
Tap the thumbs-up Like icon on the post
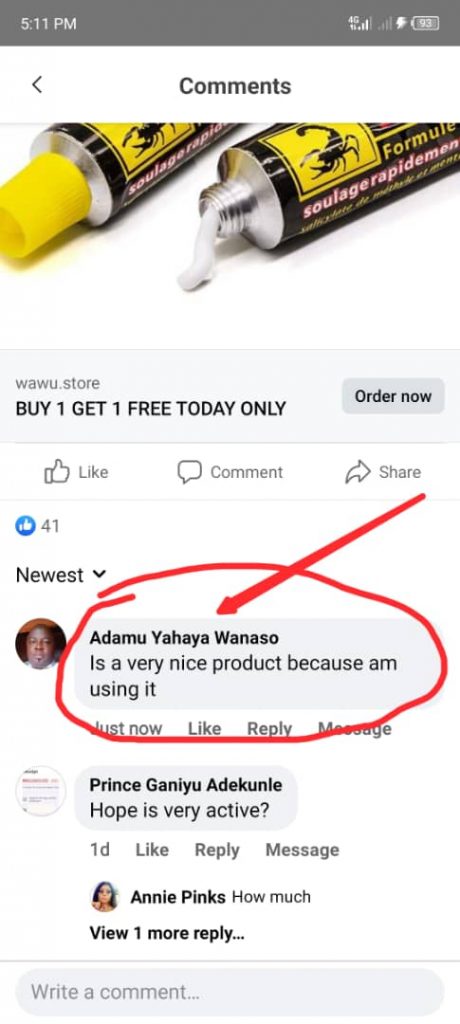pos(56,472)
